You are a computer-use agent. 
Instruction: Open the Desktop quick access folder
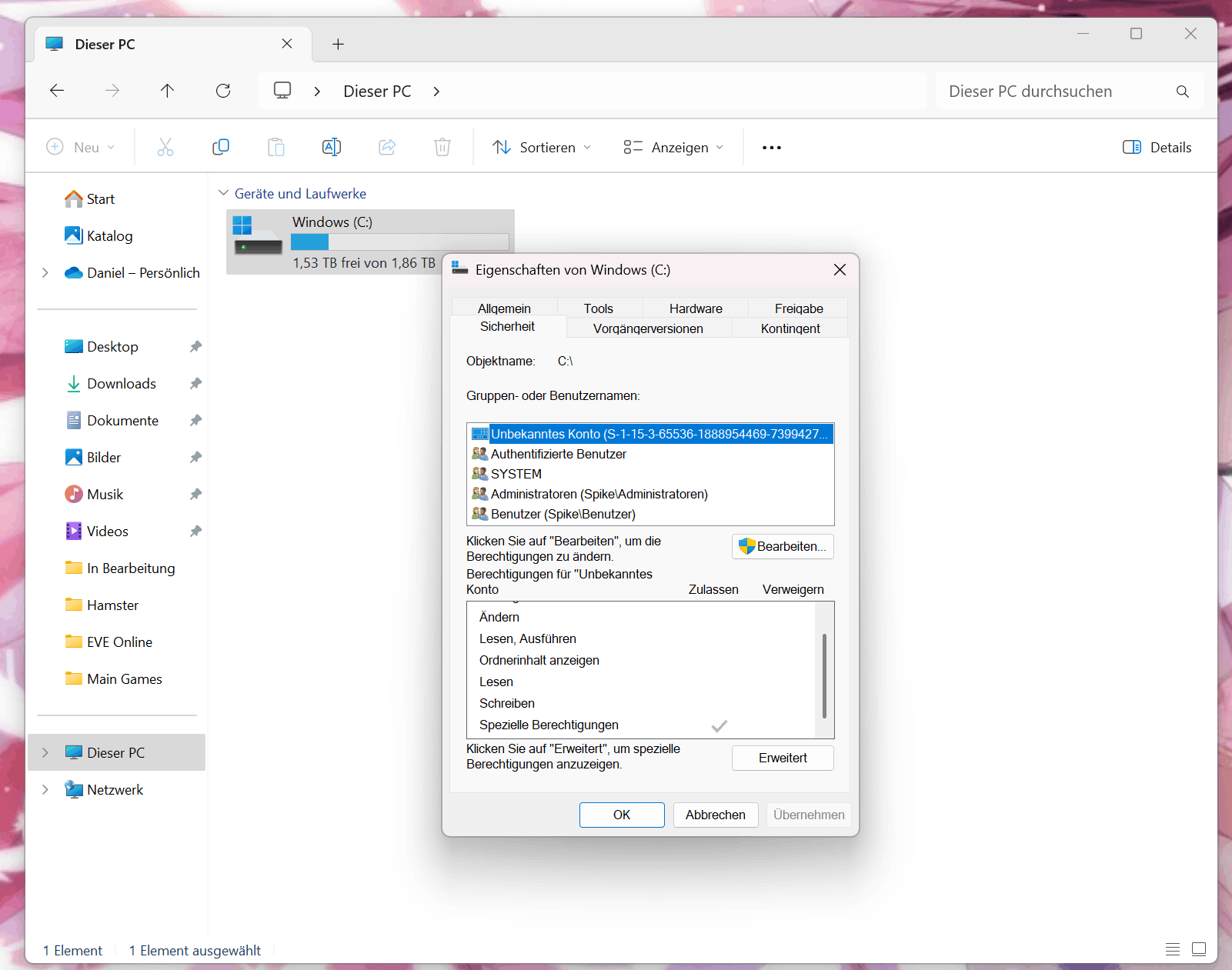point(102,347)
